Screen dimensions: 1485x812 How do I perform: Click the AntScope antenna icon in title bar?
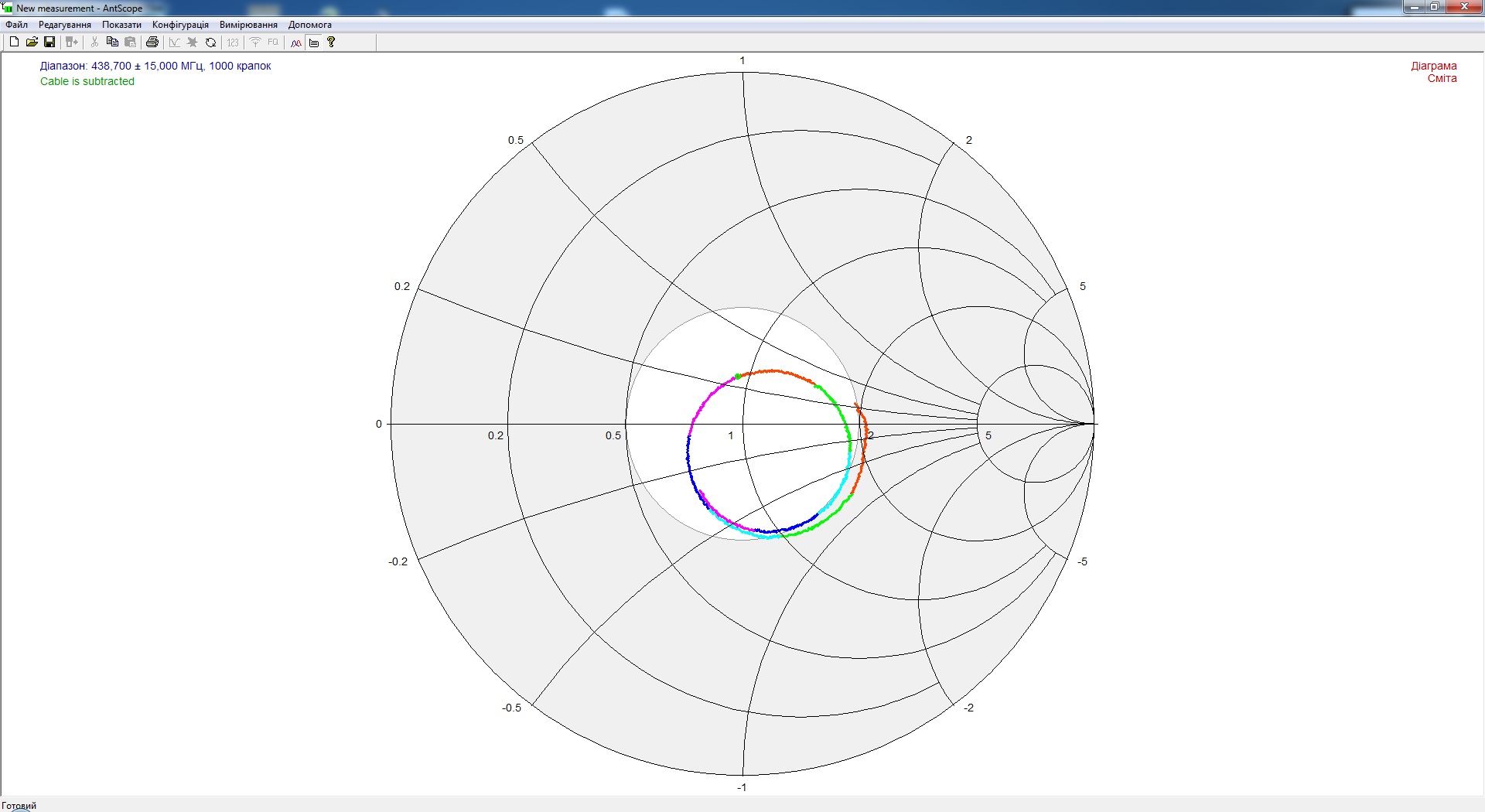pos(8,8)
